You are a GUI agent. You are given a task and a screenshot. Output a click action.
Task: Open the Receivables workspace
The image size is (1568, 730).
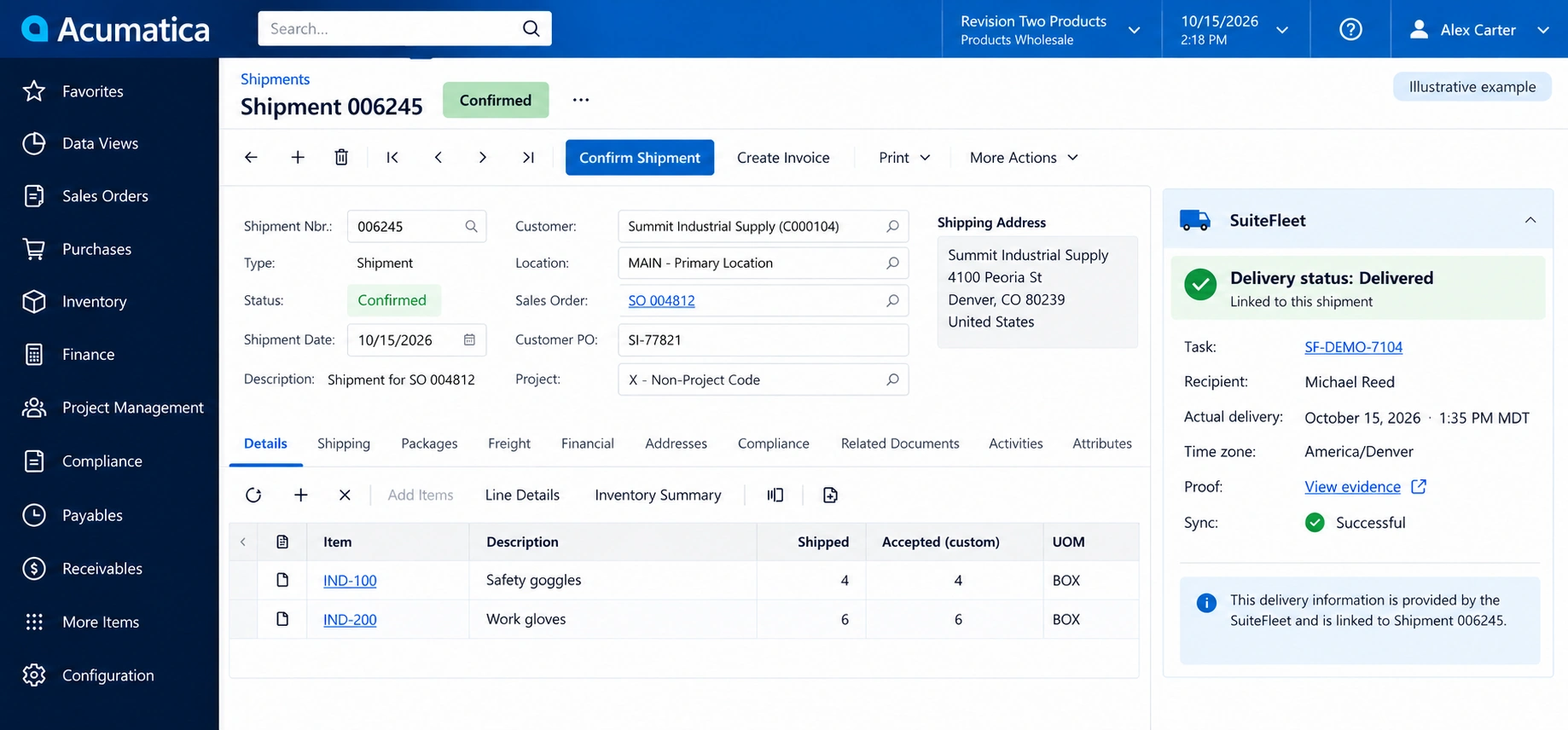[x=82, y=569]
